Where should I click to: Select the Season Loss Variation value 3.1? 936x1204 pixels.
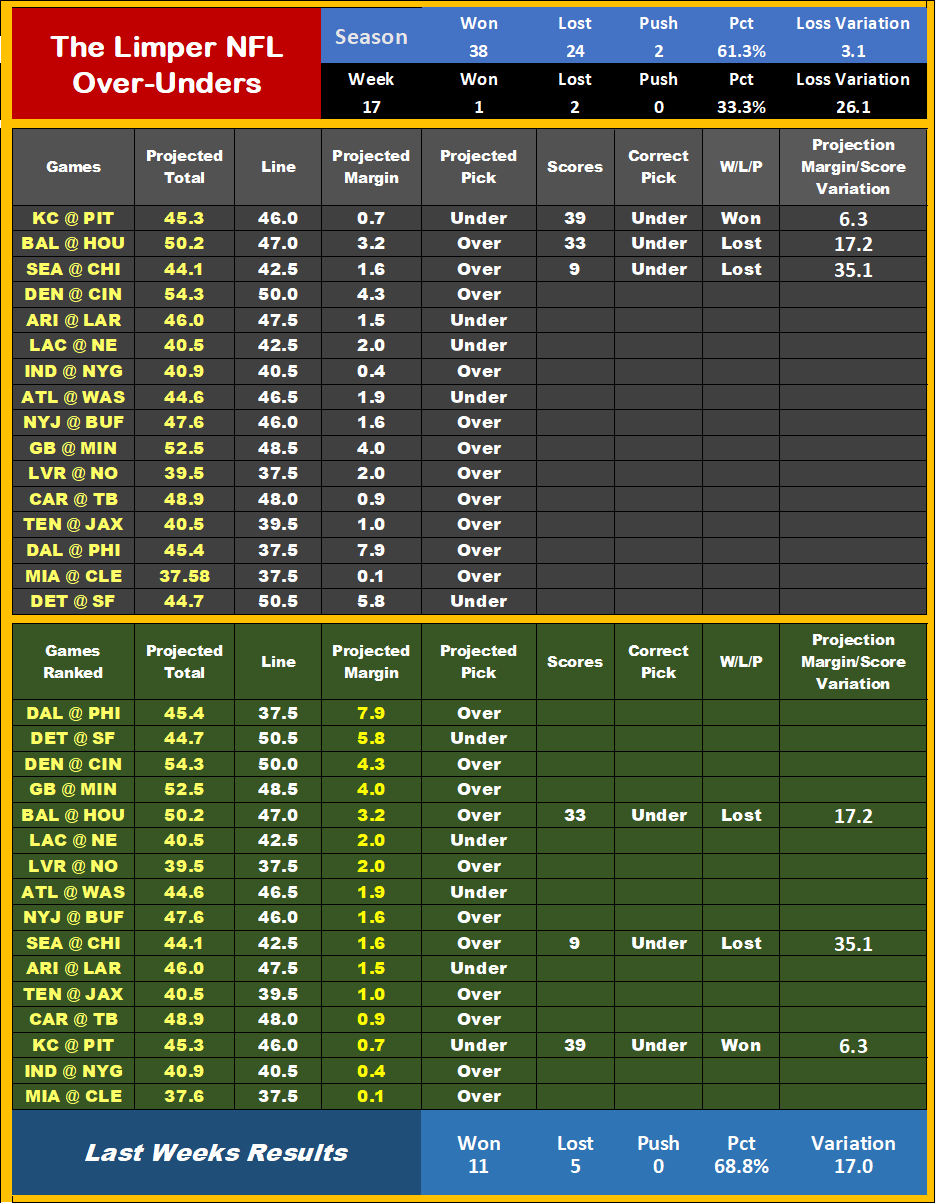click(x=853, y=51)
